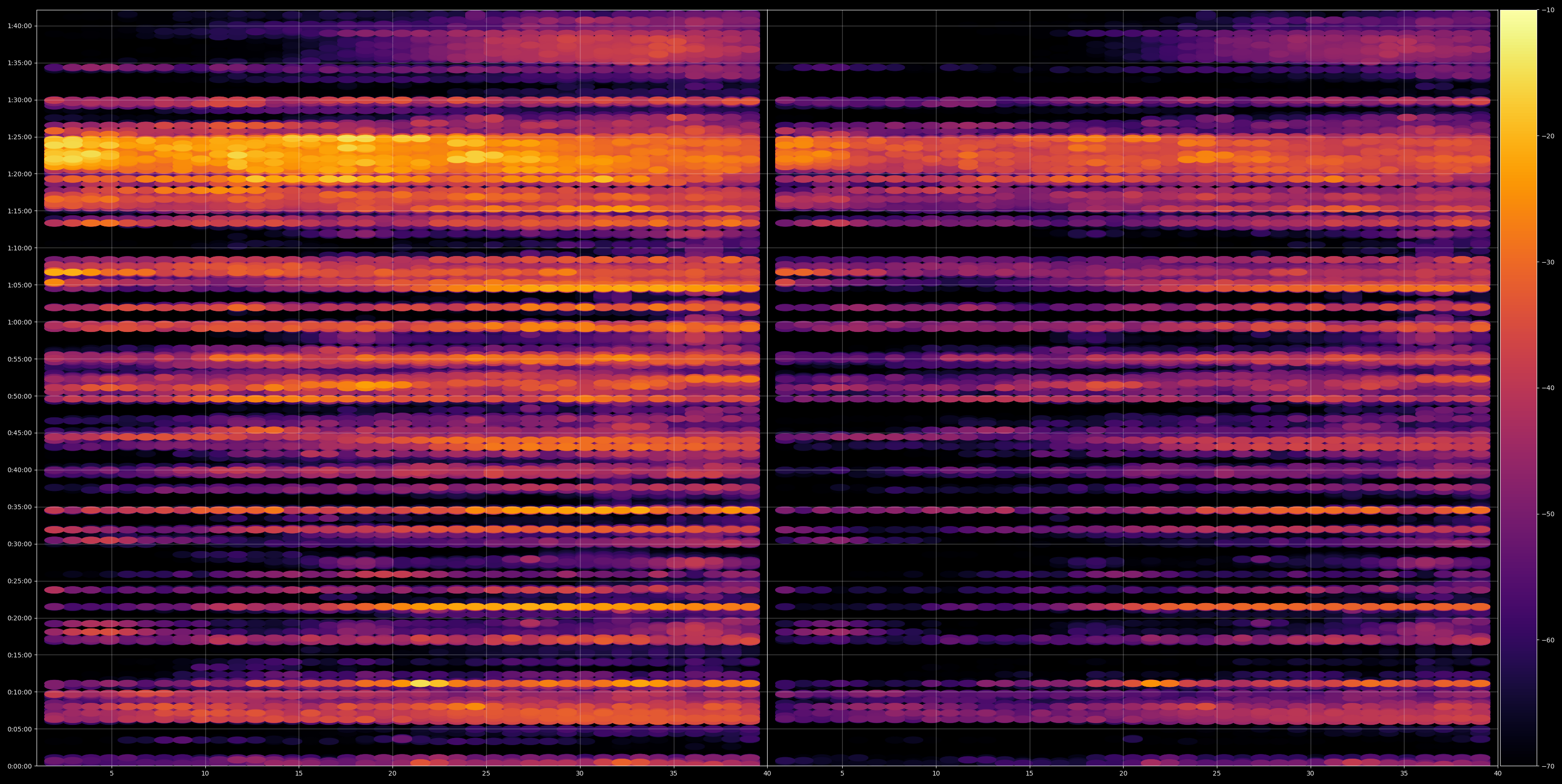Click x-axis label 40 between the plots
The width and height of the screenshot is (1562, 784).
(767, 774)
